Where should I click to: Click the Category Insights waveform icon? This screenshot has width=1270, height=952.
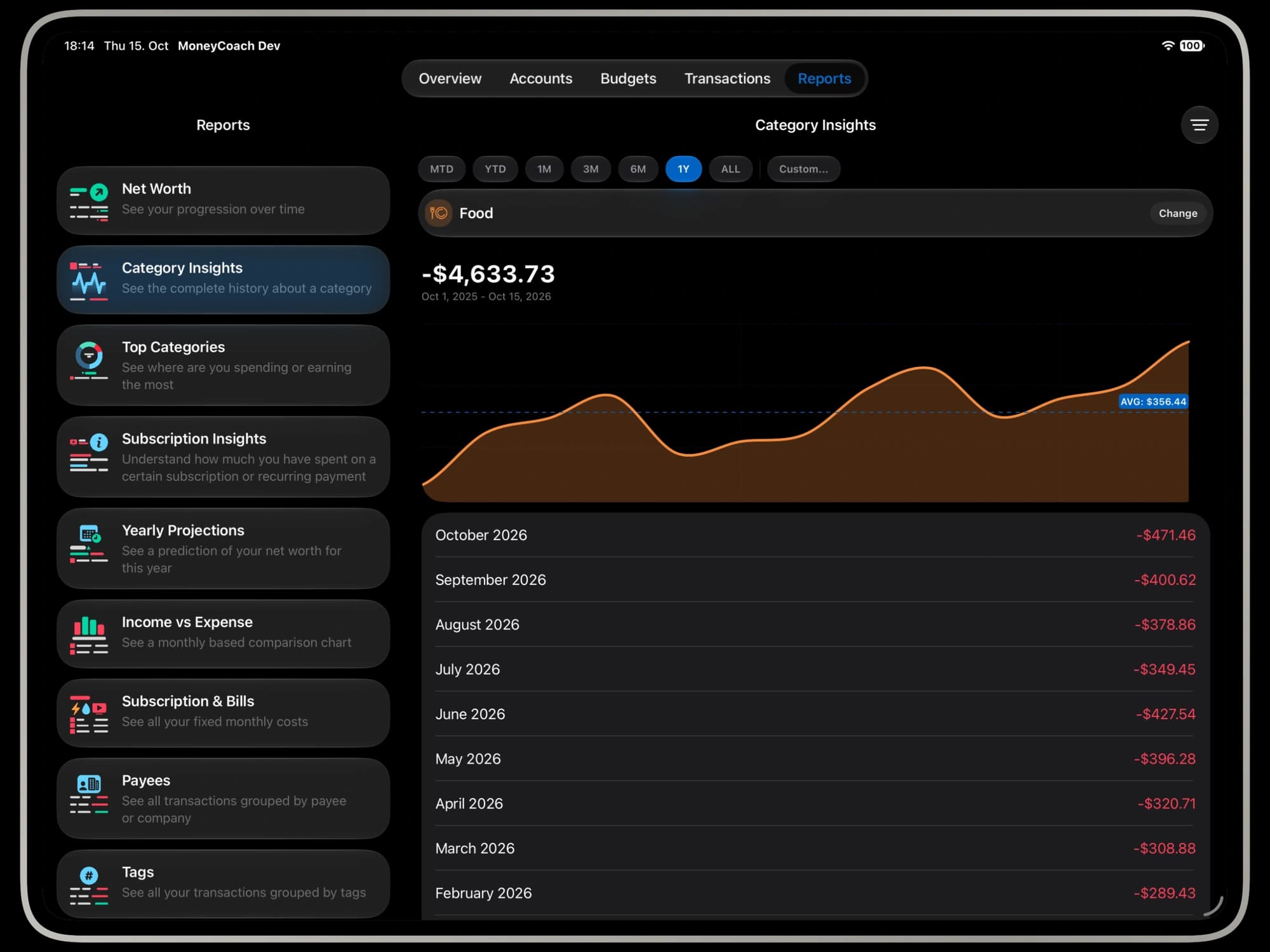89,281
